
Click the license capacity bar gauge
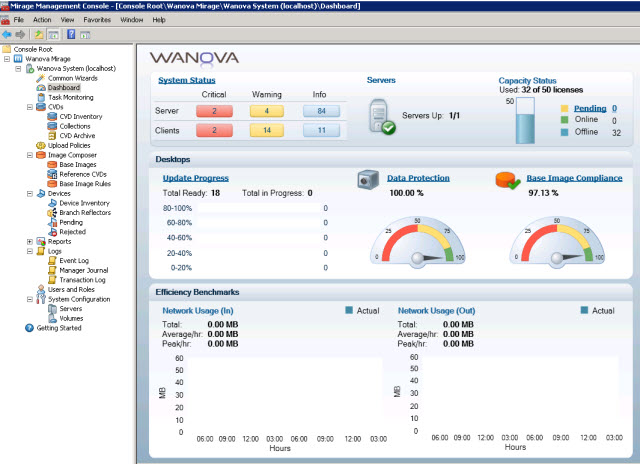525,120
